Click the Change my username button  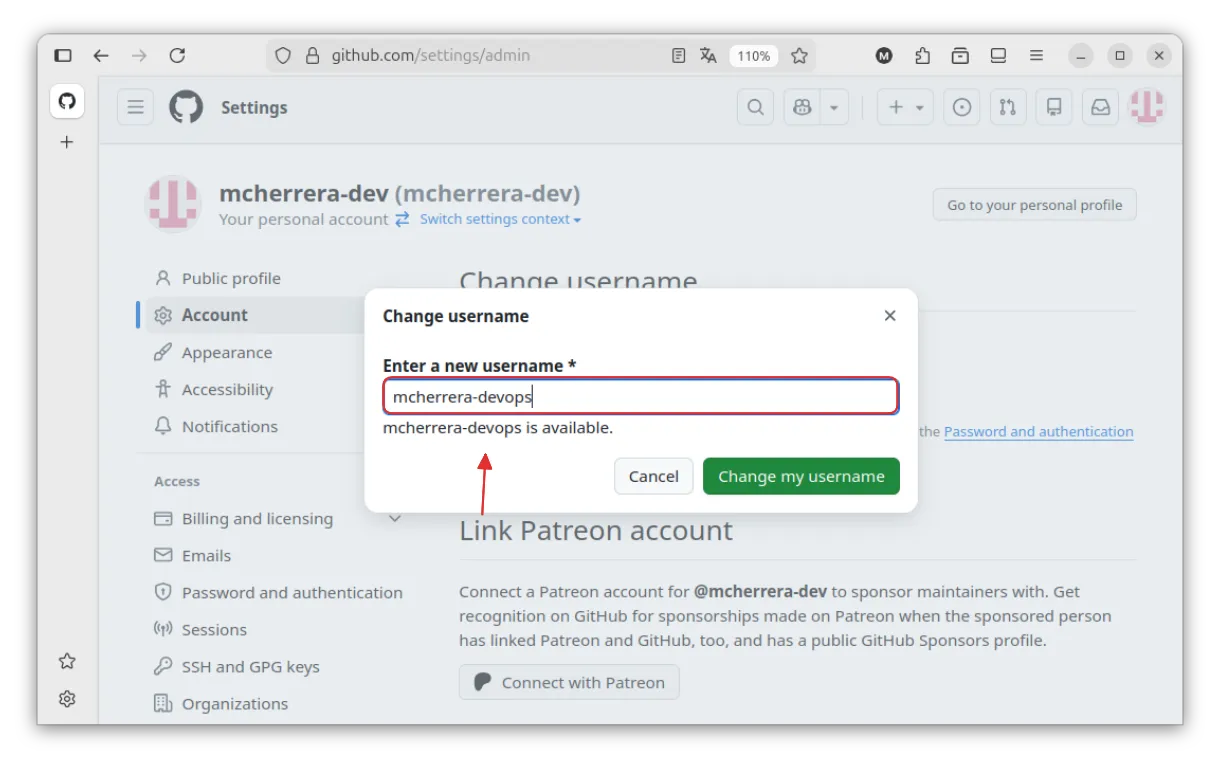(x=801, y=476)
